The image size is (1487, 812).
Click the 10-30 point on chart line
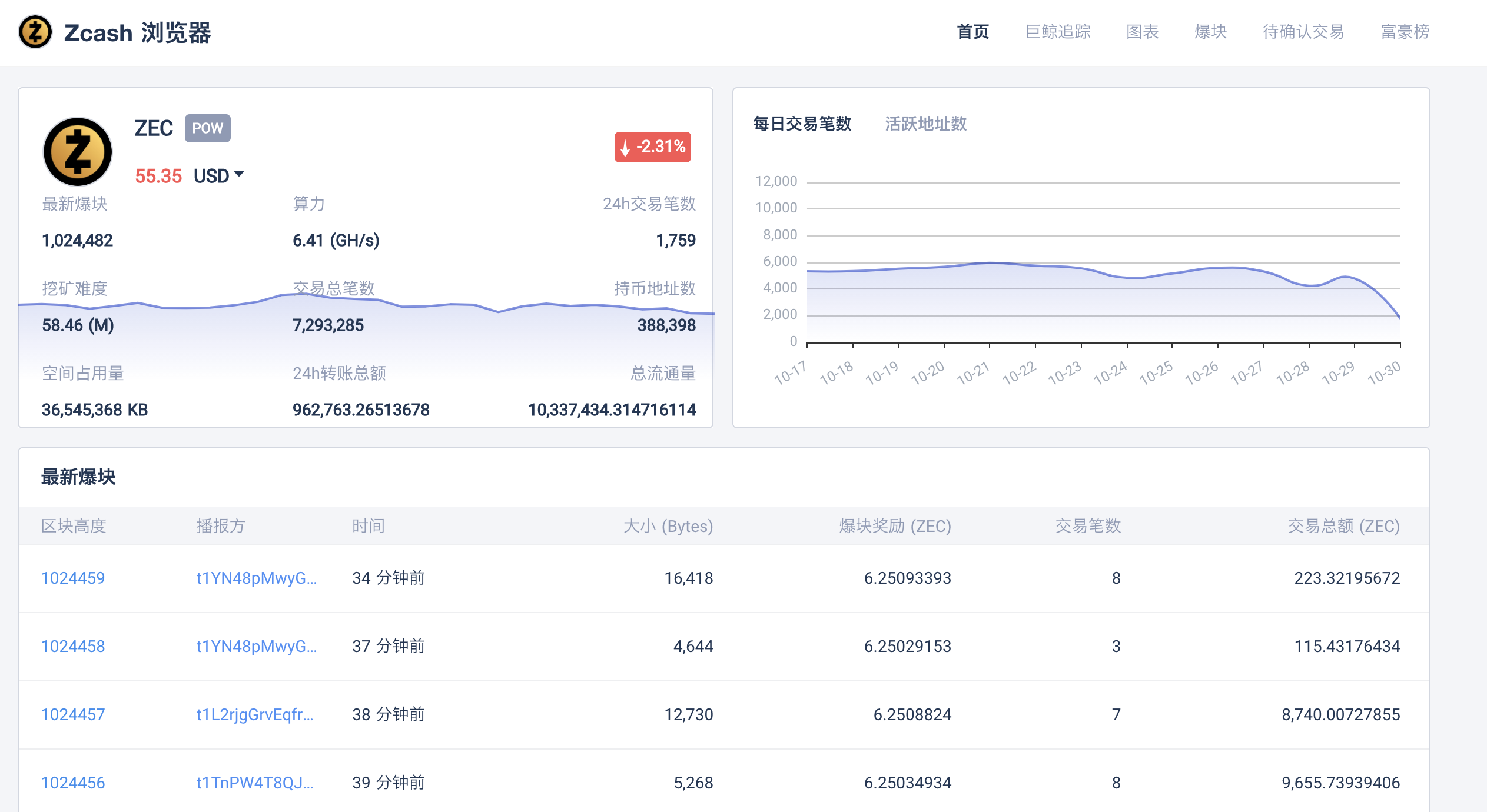click(1399, 317)
